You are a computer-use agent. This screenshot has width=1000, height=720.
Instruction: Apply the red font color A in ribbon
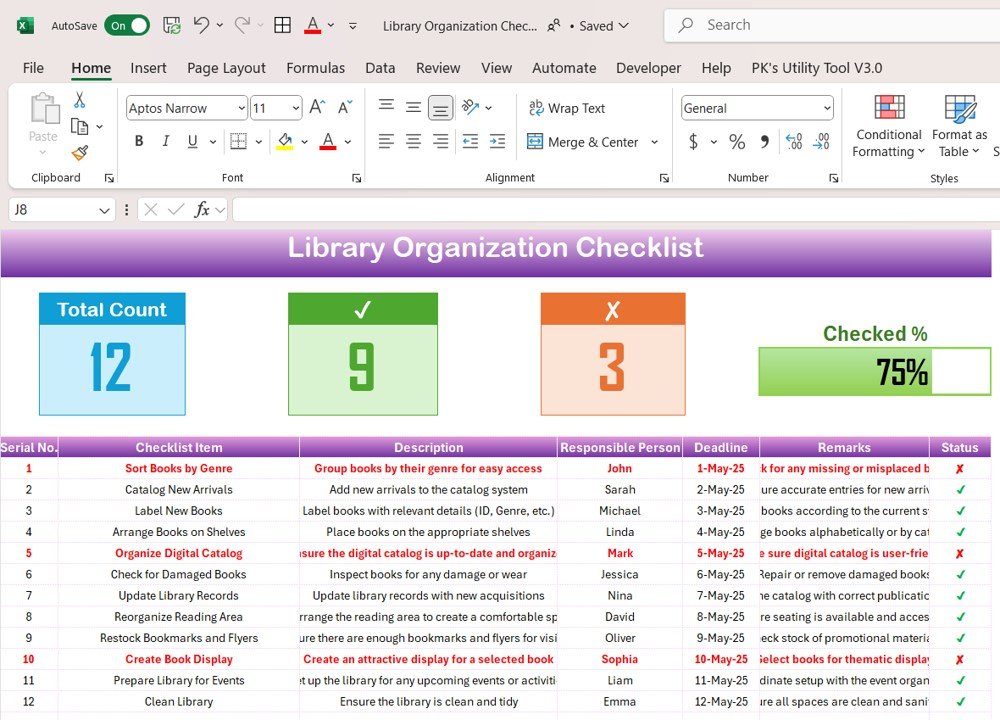[x=328, y=141]
